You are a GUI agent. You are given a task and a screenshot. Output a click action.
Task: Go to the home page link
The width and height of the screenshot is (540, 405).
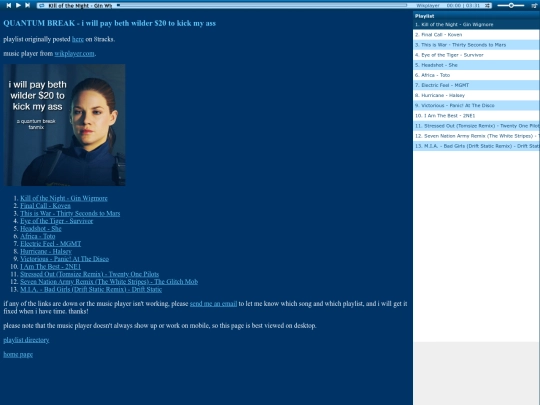18,355
